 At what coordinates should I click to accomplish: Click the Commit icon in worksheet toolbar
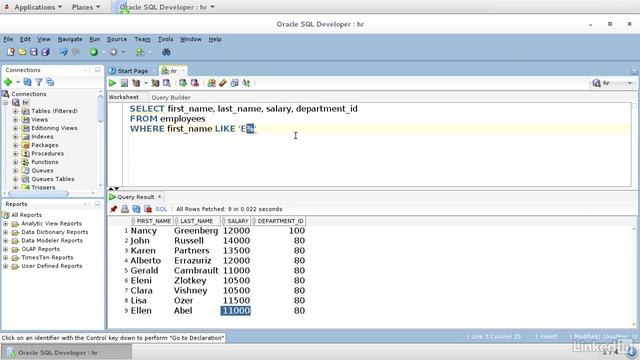pyautogui.click(x=183, y=83)
